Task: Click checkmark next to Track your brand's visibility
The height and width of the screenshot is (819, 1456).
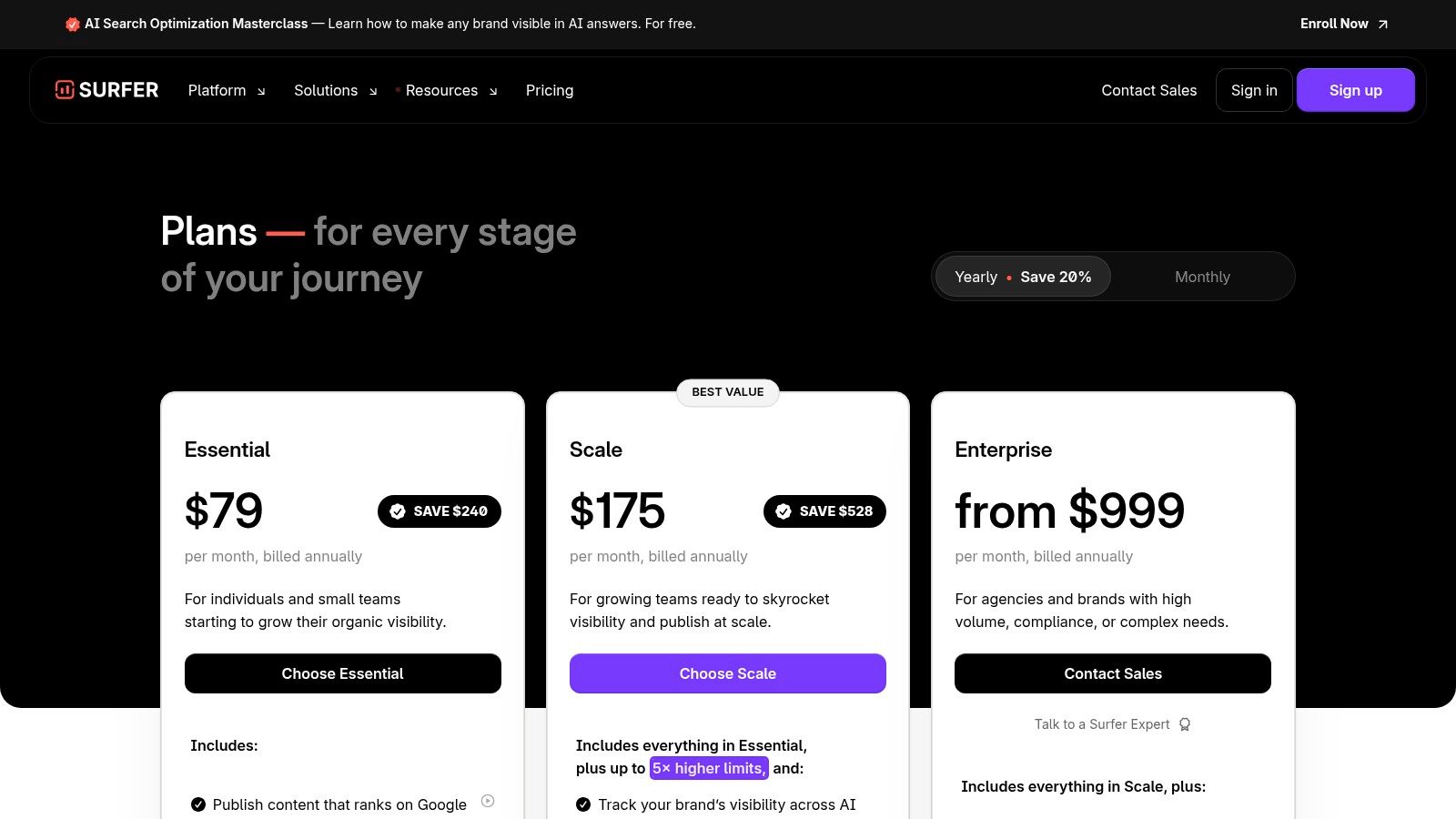Action: point(583,804)
